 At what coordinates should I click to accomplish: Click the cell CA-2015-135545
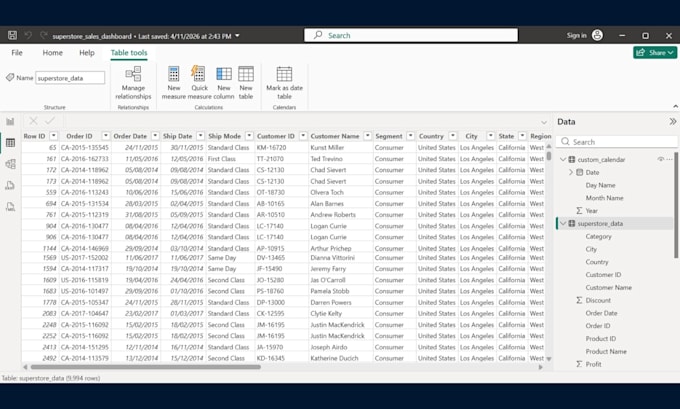(85, 147)
